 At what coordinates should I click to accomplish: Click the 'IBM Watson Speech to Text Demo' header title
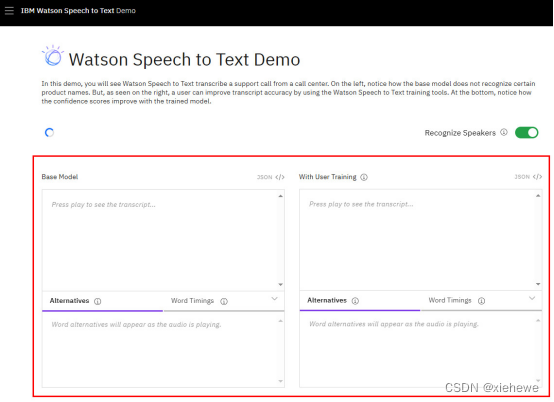(x=78, y=11)
